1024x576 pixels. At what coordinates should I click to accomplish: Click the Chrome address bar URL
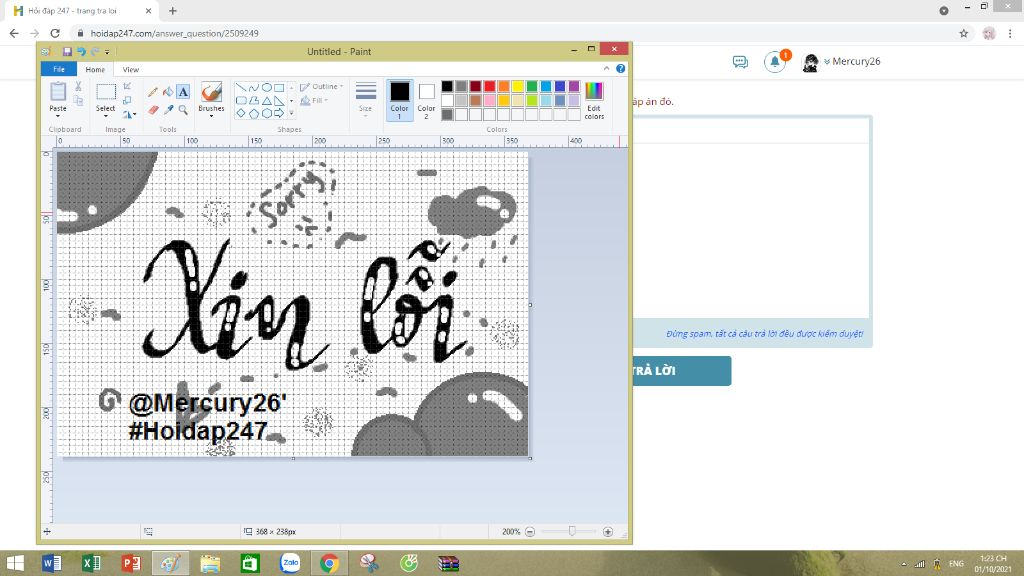click(174, 33)
